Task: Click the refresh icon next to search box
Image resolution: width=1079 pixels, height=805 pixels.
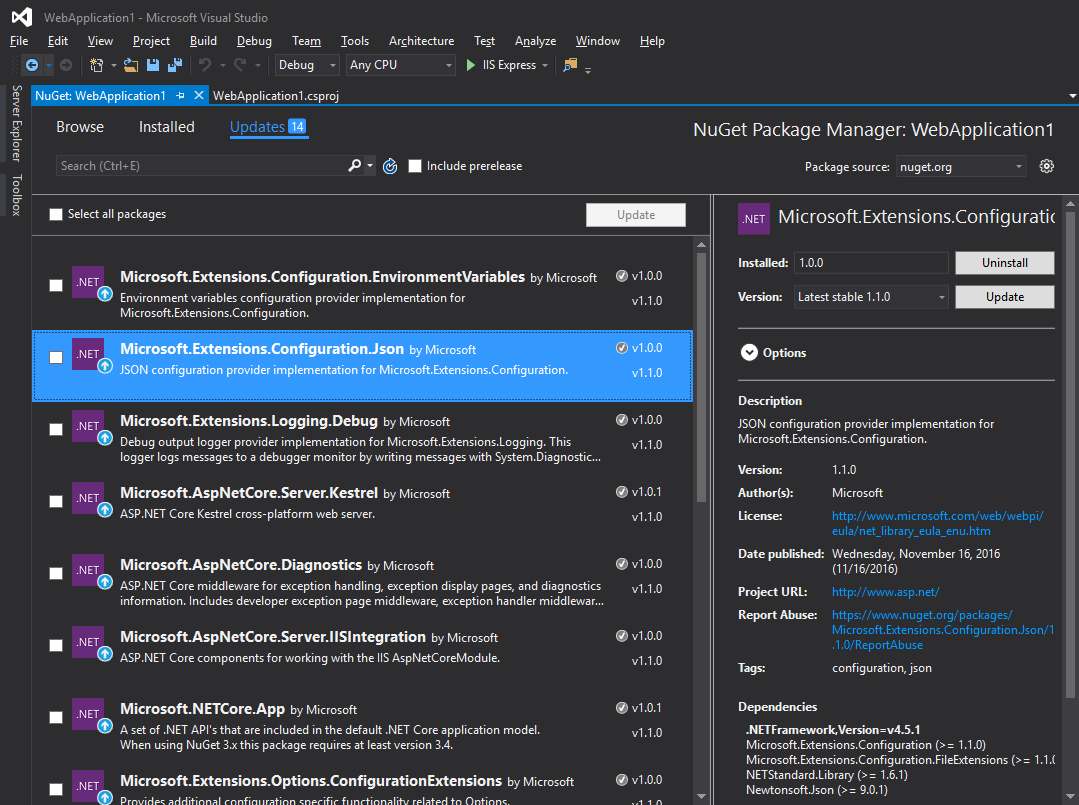Action: (389, 166)
